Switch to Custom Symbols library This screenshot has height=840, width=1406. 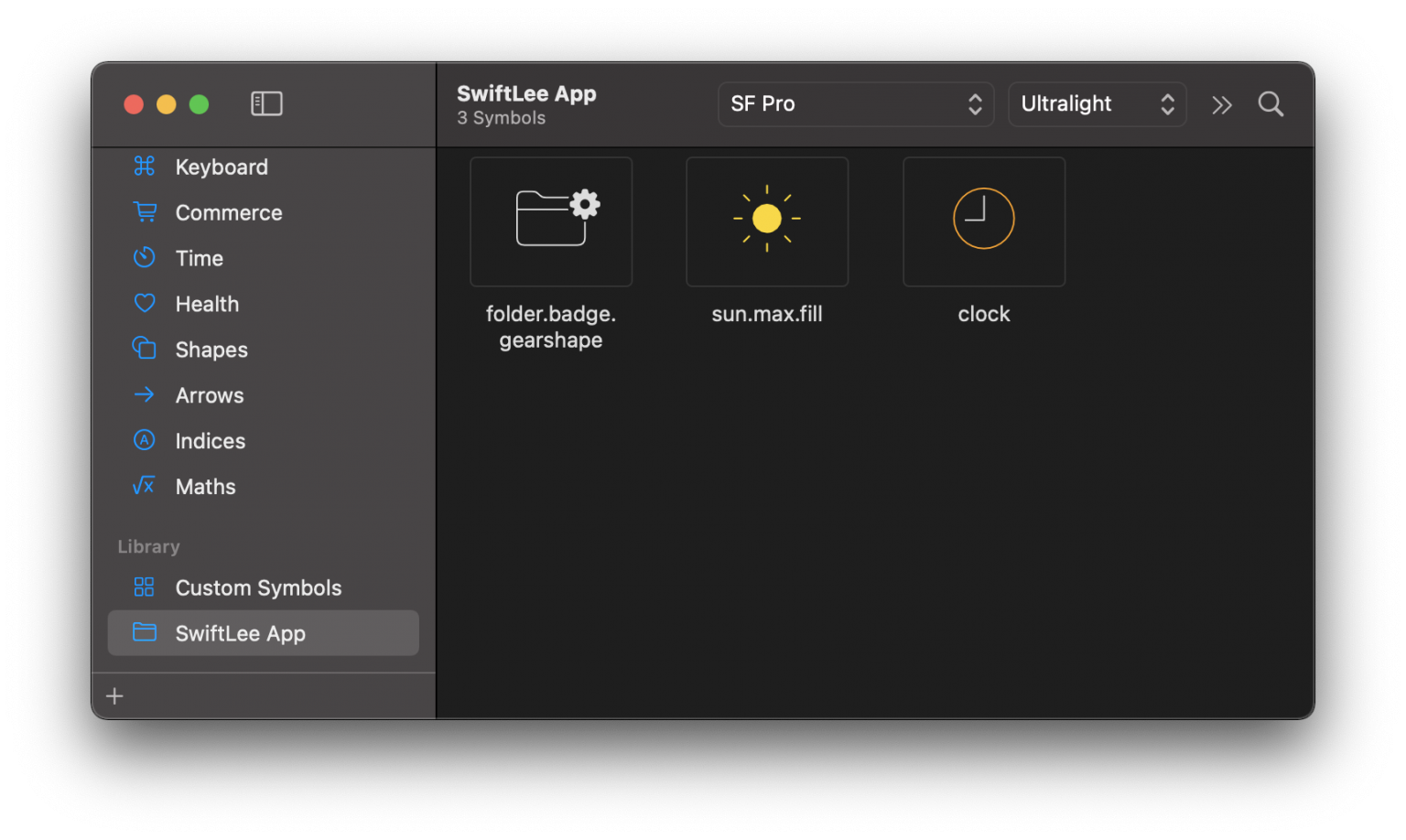pyautogui.click(x=257, y=587)
